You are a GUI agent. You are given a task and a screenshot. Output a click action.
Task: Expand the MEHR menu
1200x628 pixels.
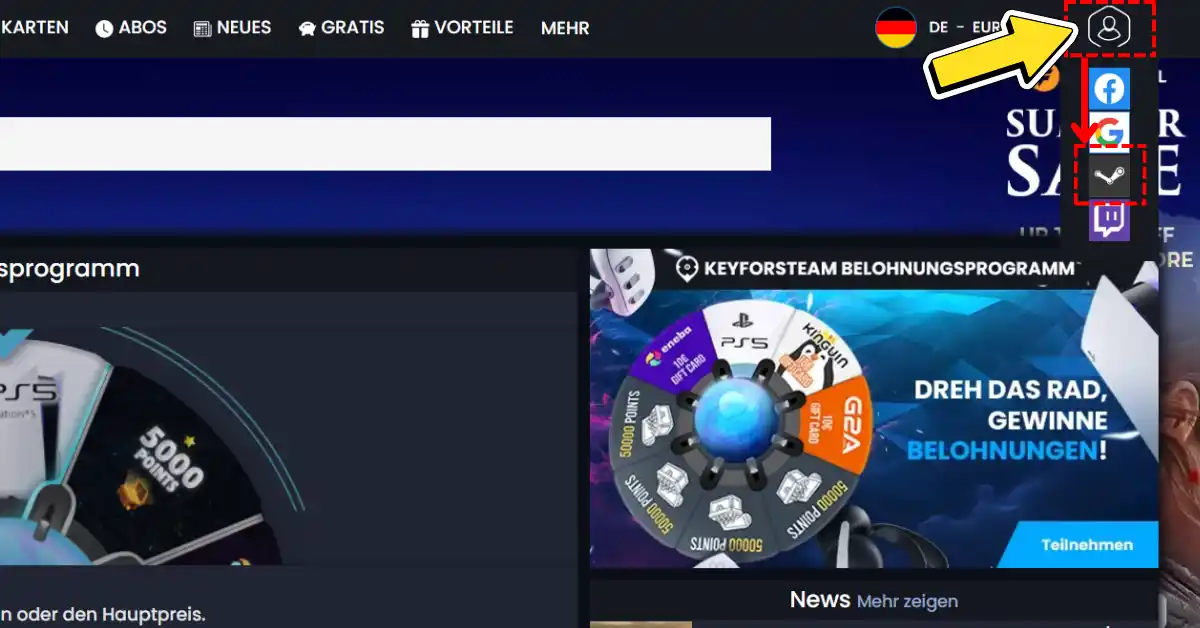[564, 28]
